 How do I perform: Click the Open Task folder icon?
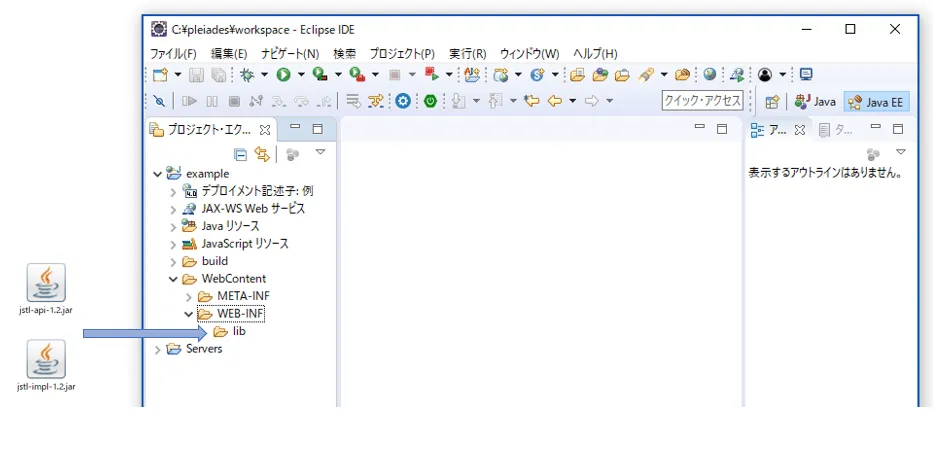click(x=577, y=75)
